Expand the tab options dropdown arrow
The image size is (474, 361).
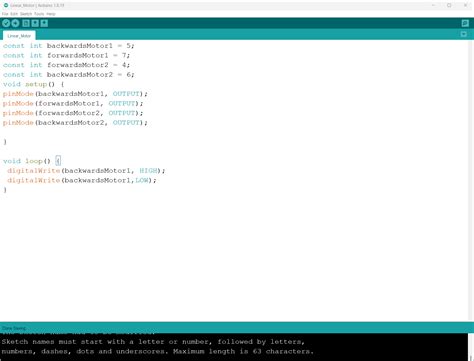(463, 34)
